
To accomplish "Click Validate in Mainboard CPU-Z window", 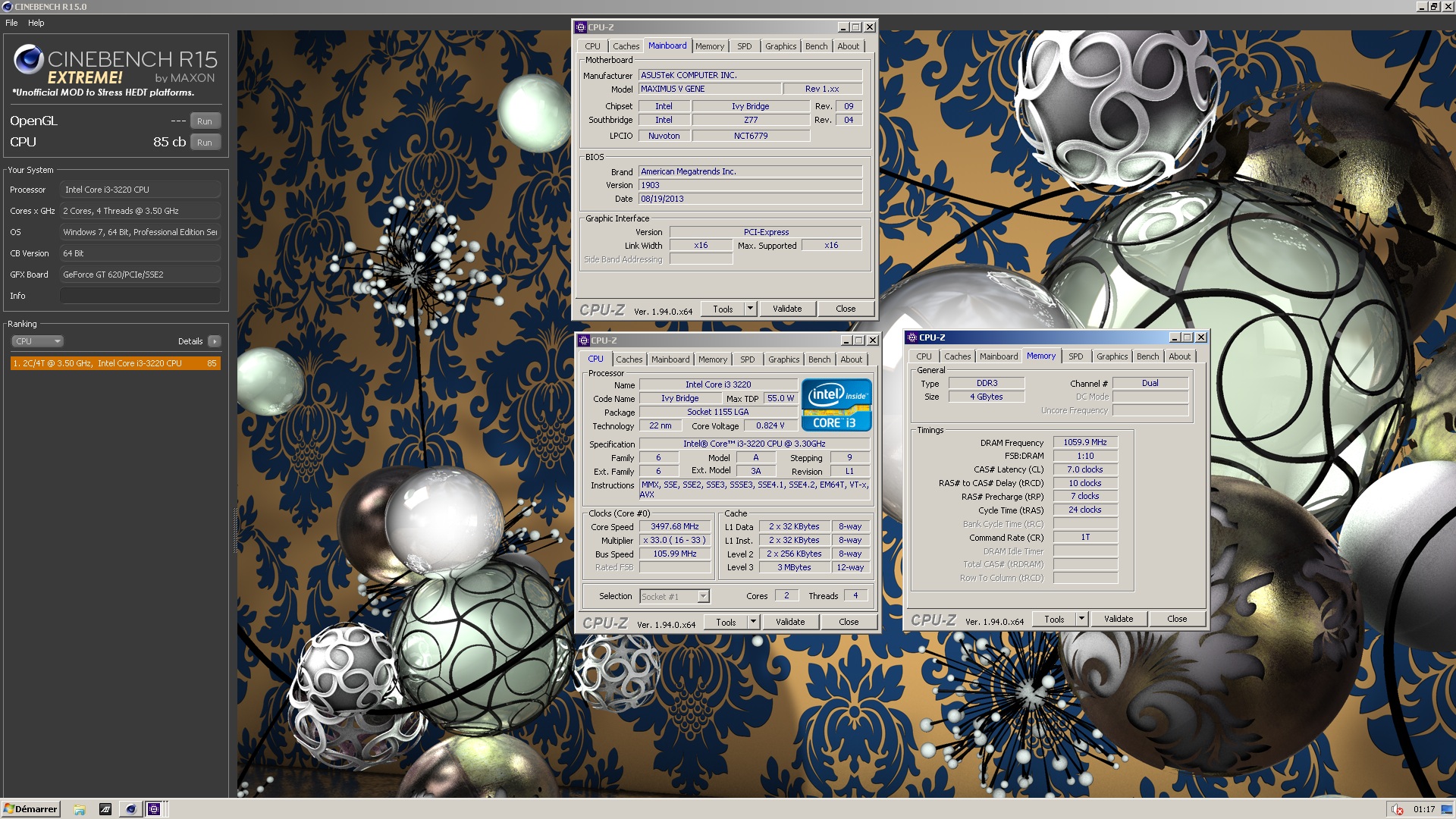I will coord(787,309).
